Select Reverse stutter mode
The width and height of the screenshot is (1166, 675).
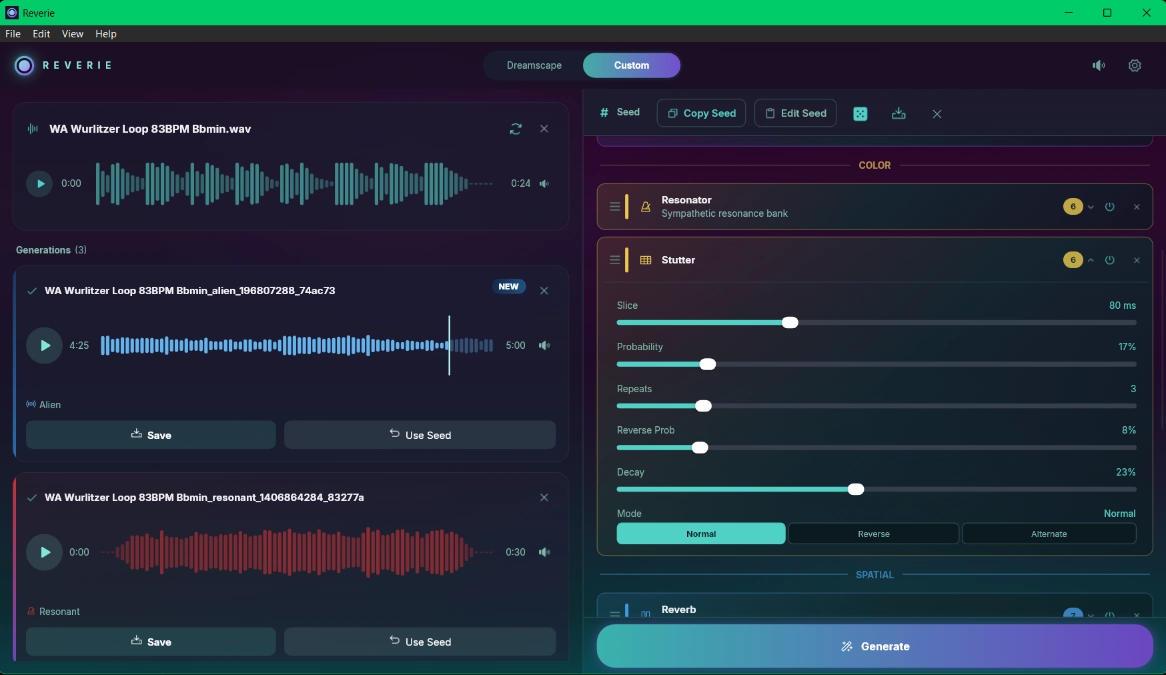click(873, 534)
